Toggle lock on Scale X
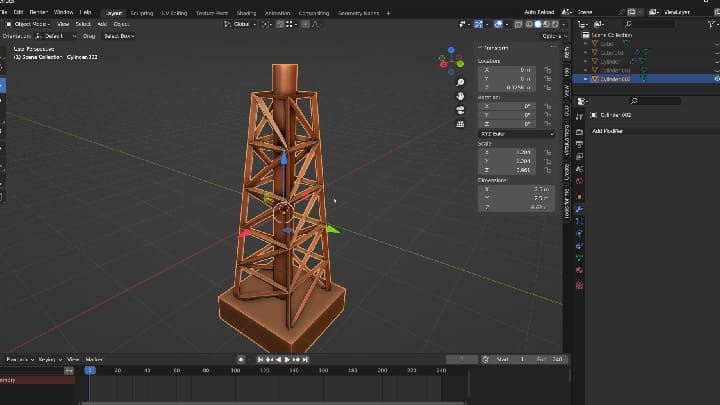 [547, 152]
